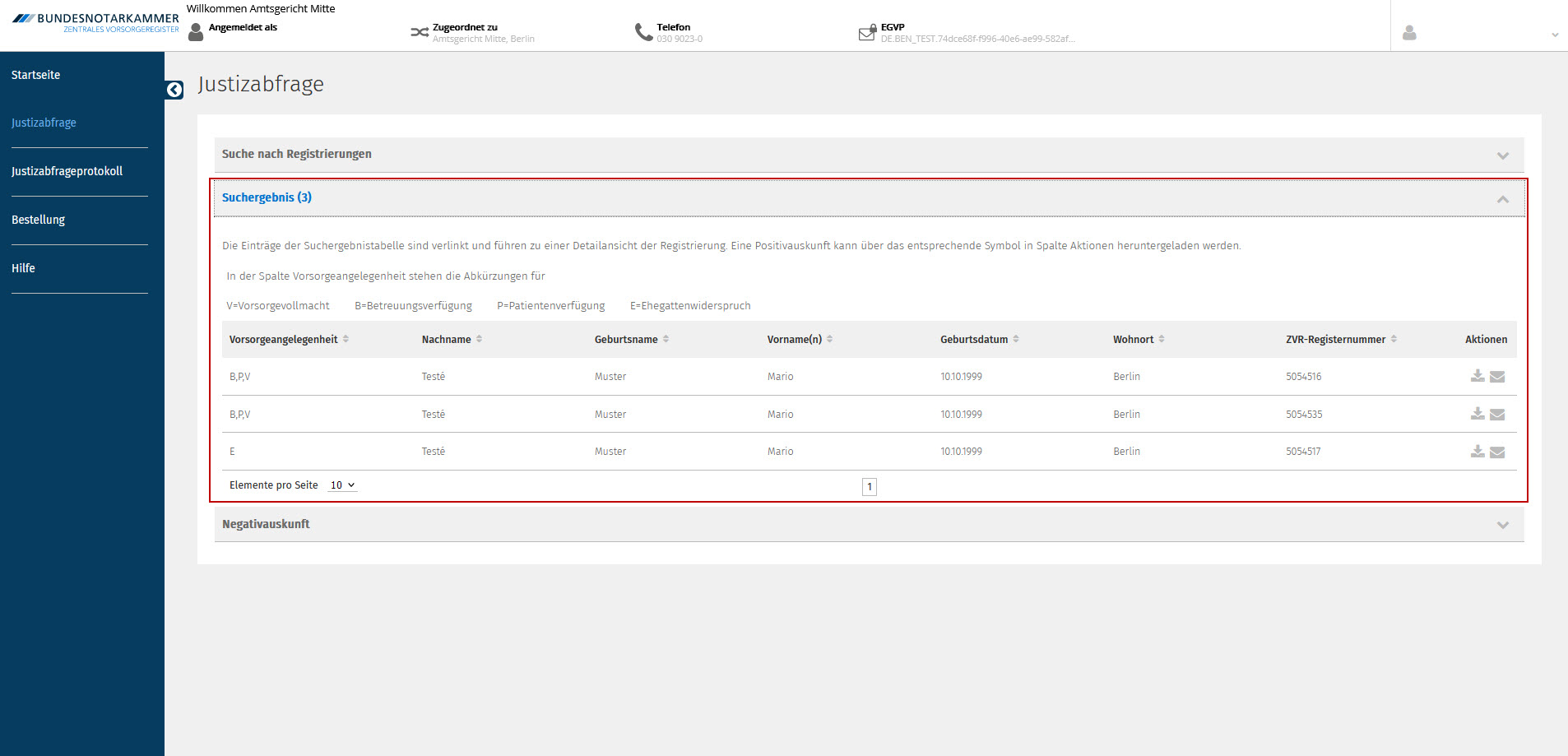Click the EGVP mailbox icon
This screenshot has width=1568, height=756.
(x=867, y=32)
